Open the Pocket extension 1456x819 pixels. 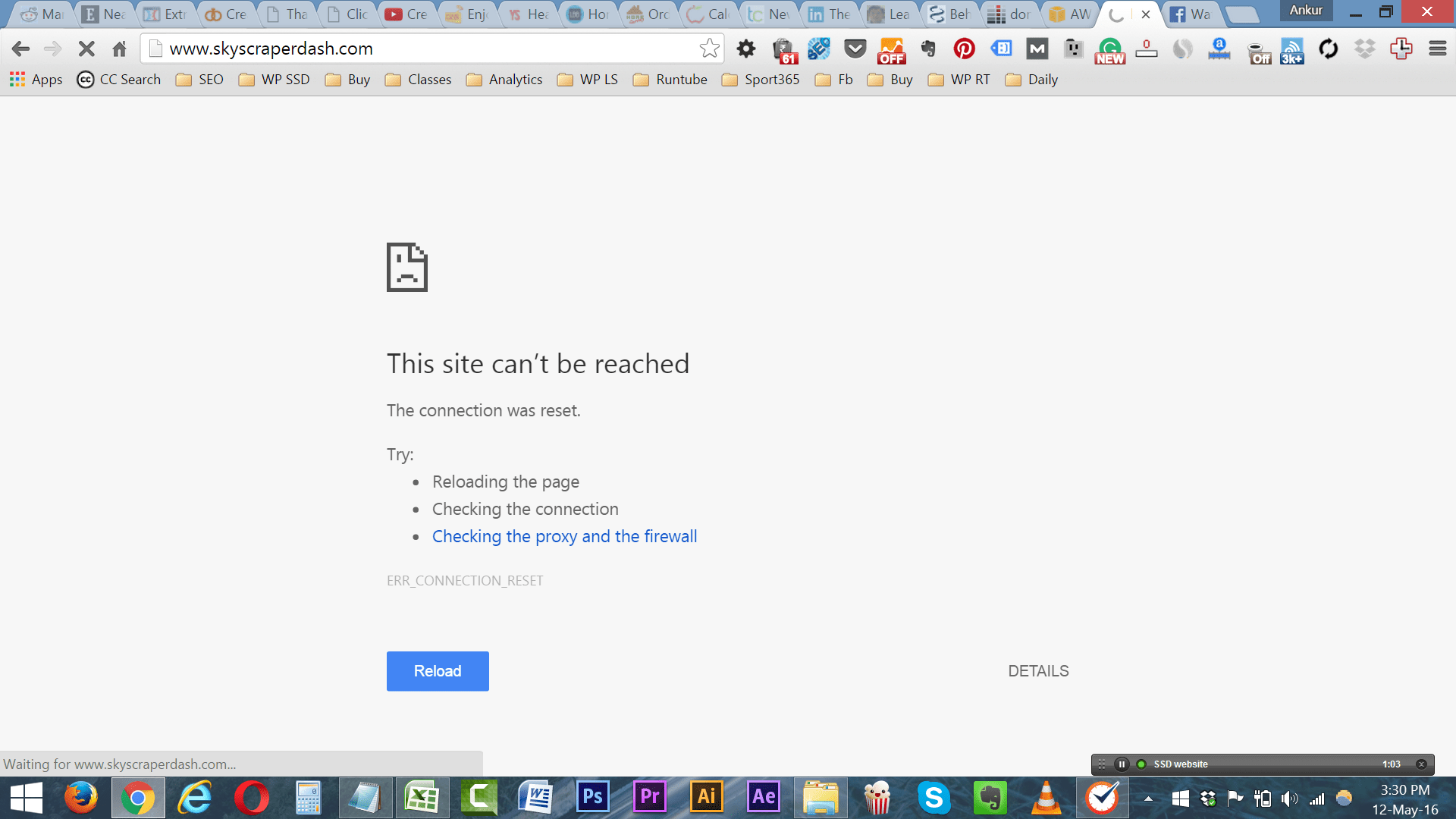pos(855,49)
